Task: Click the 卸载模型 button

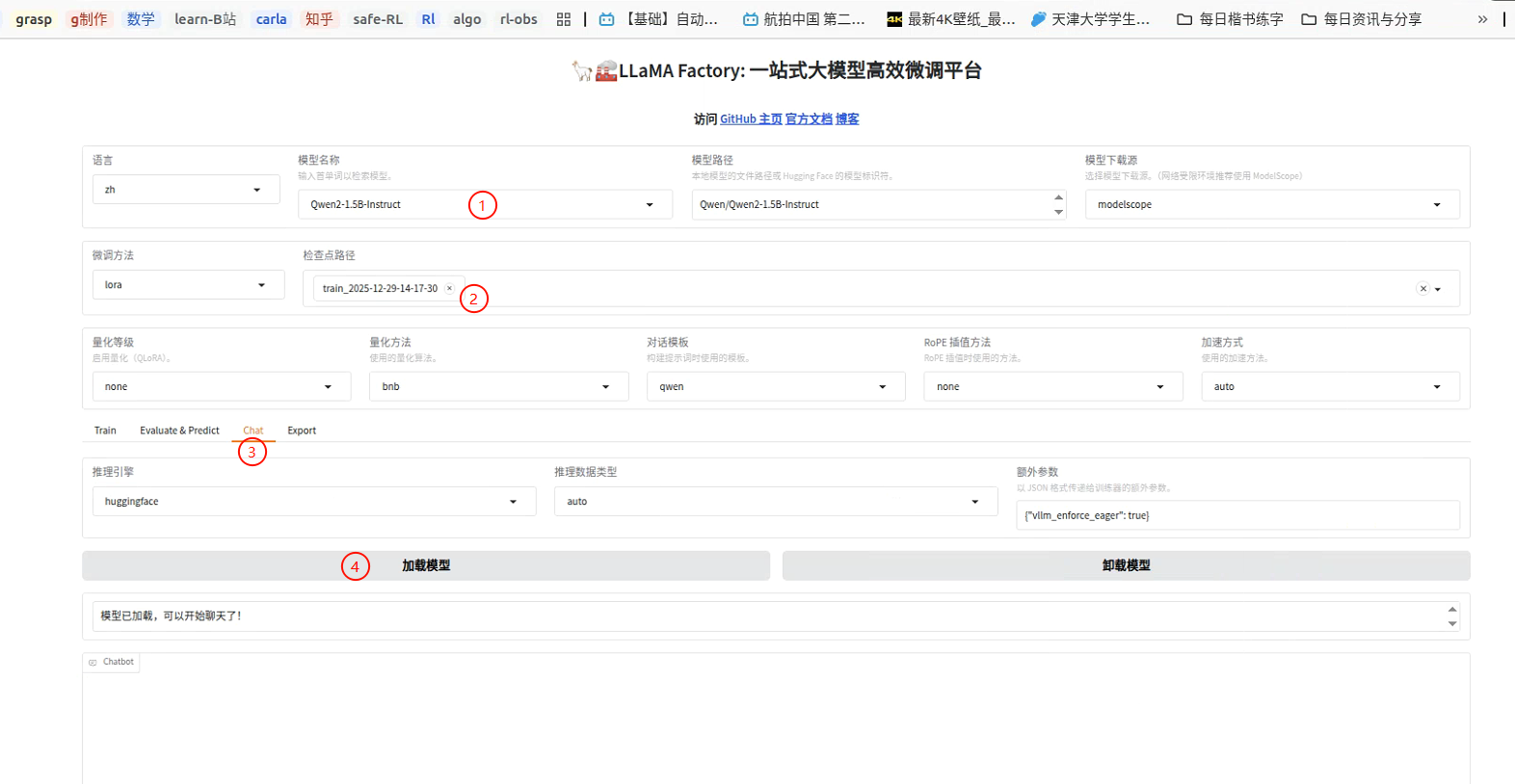Action: (1126, 565)
